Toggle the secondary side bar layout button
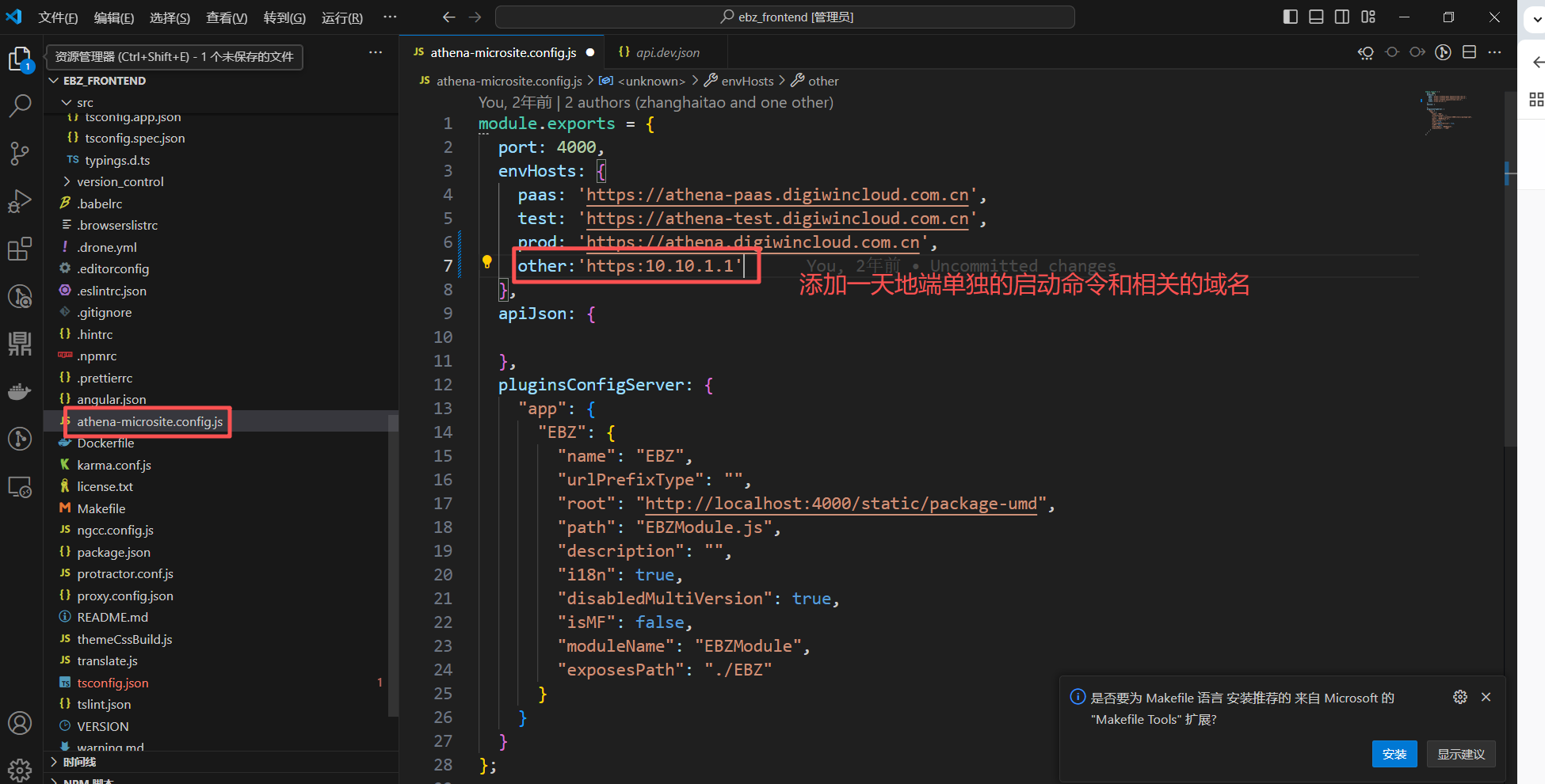The height and width of the screenshot is (784, 1545). click(1342, 17)
